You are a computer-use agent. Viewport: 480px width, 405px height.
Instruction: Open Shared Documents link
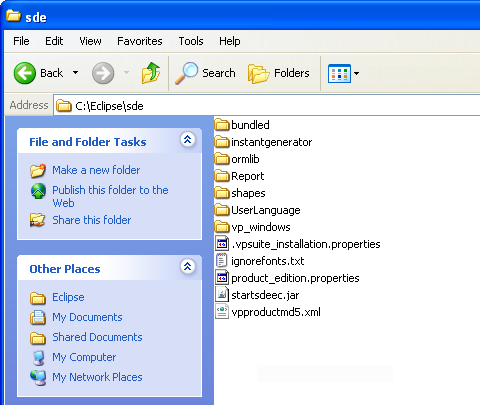coord(97,337)
